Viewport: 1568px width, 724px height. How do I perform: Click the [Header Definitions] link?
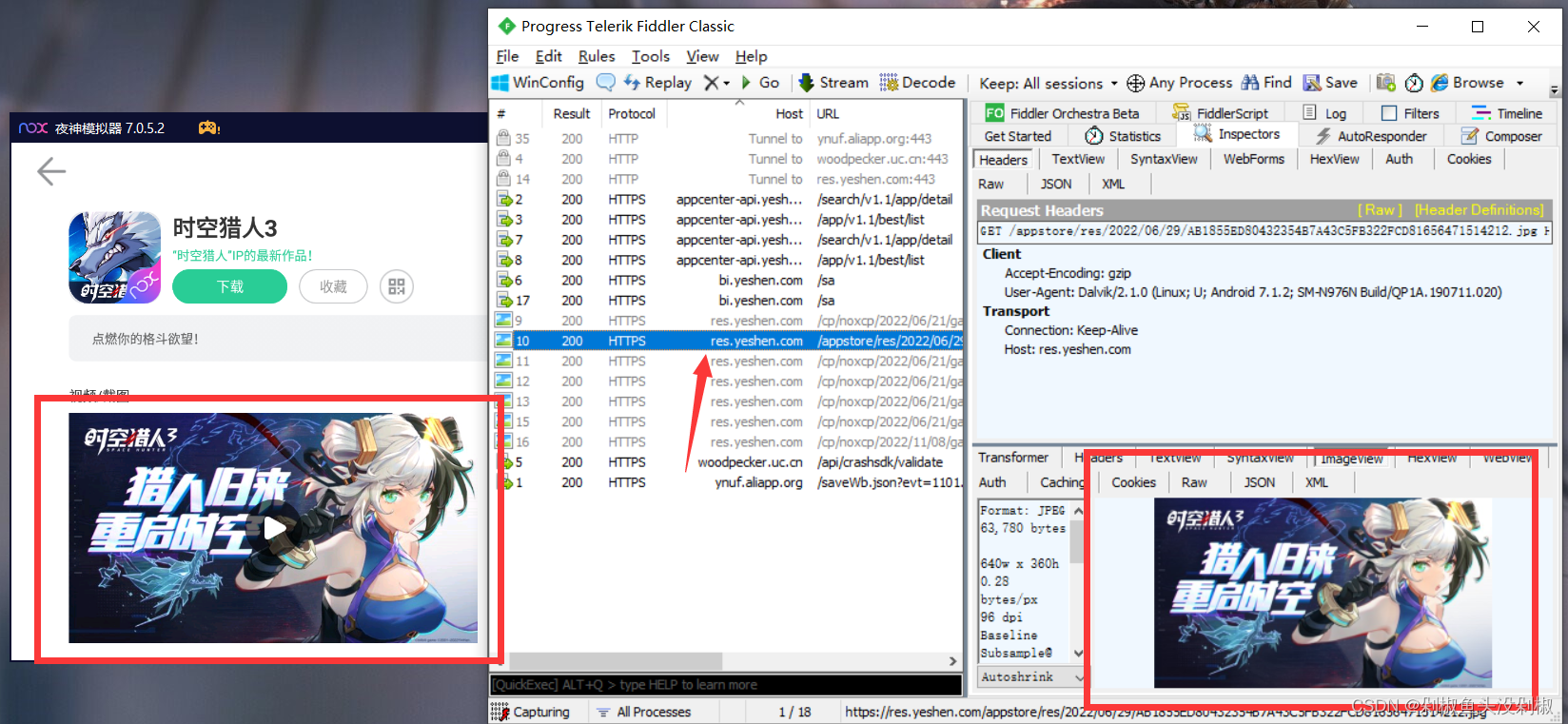(x=1479, y=210)
